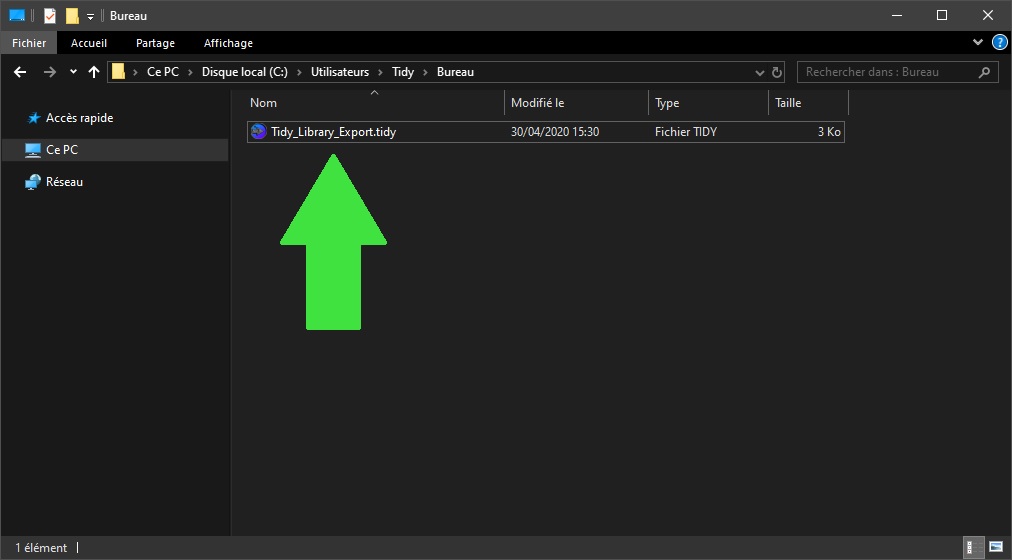Select Ce PC in the navigation pane

[114, 150]
